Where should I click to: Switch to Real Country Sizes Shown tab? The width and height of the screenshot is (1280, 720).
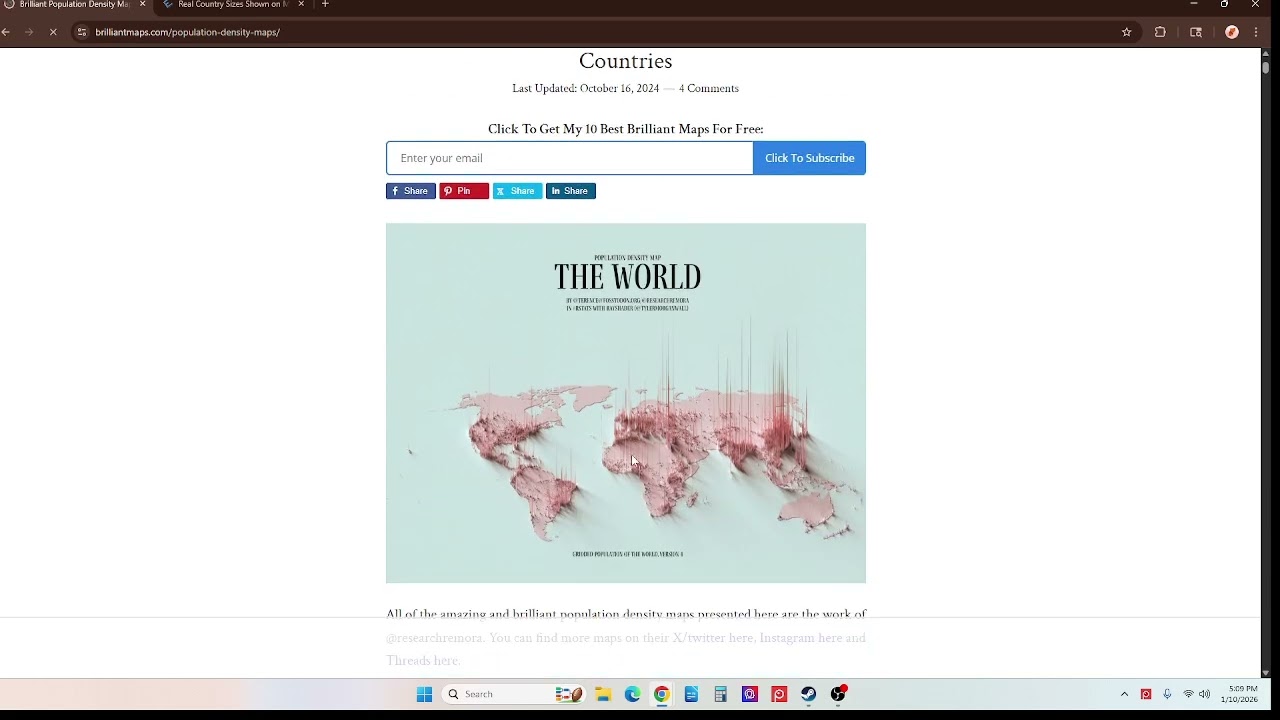(232, 4)
